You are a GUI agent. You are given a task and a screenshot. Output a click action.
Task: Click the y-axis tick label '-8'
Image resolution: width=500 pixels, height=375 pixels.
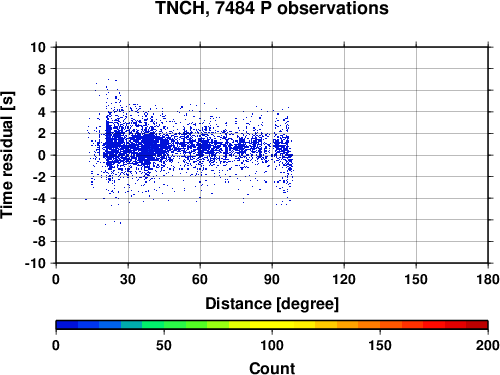39,242
